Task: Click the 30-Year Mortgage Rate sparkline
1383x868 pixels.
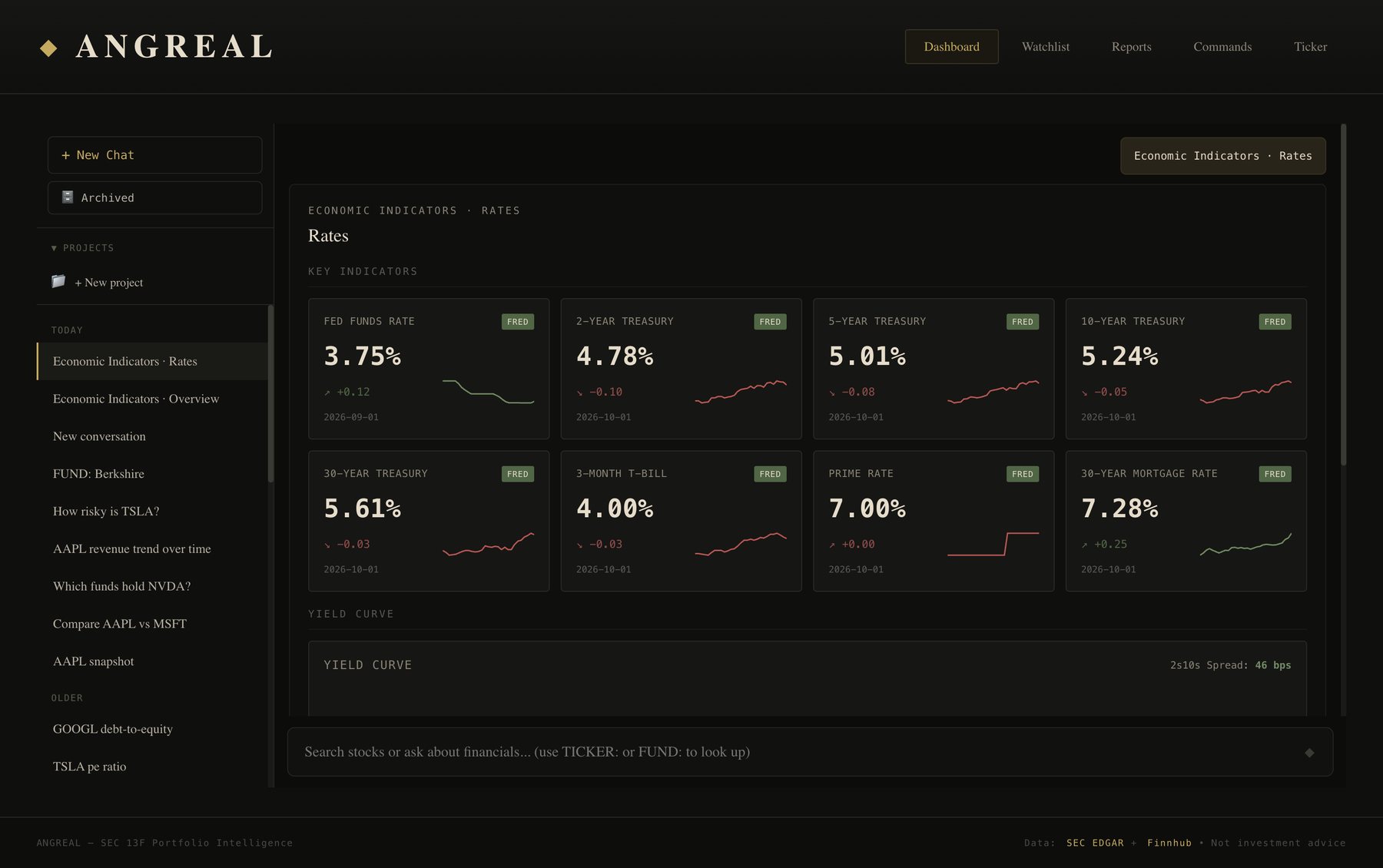Action: (1245, 544)
